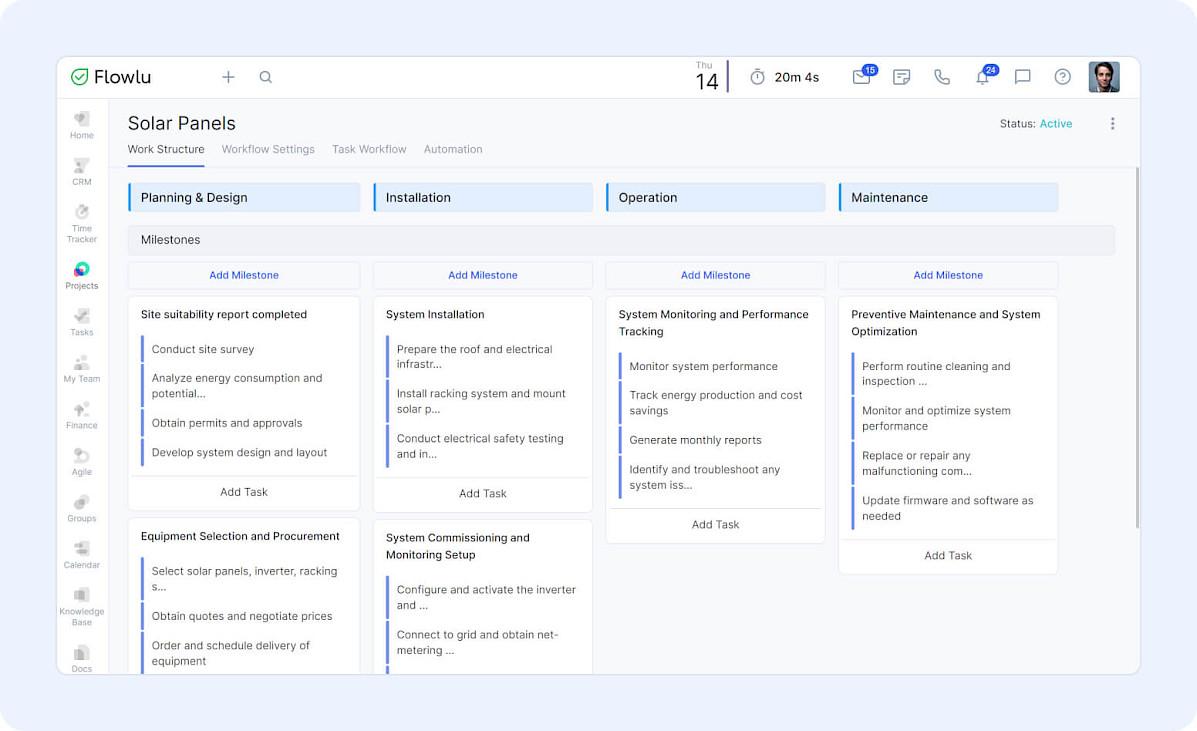Open the CRM section in the sidebar
Image resolution: width=1197 pixels, height=731 pixels.
(x=81, y=172)
